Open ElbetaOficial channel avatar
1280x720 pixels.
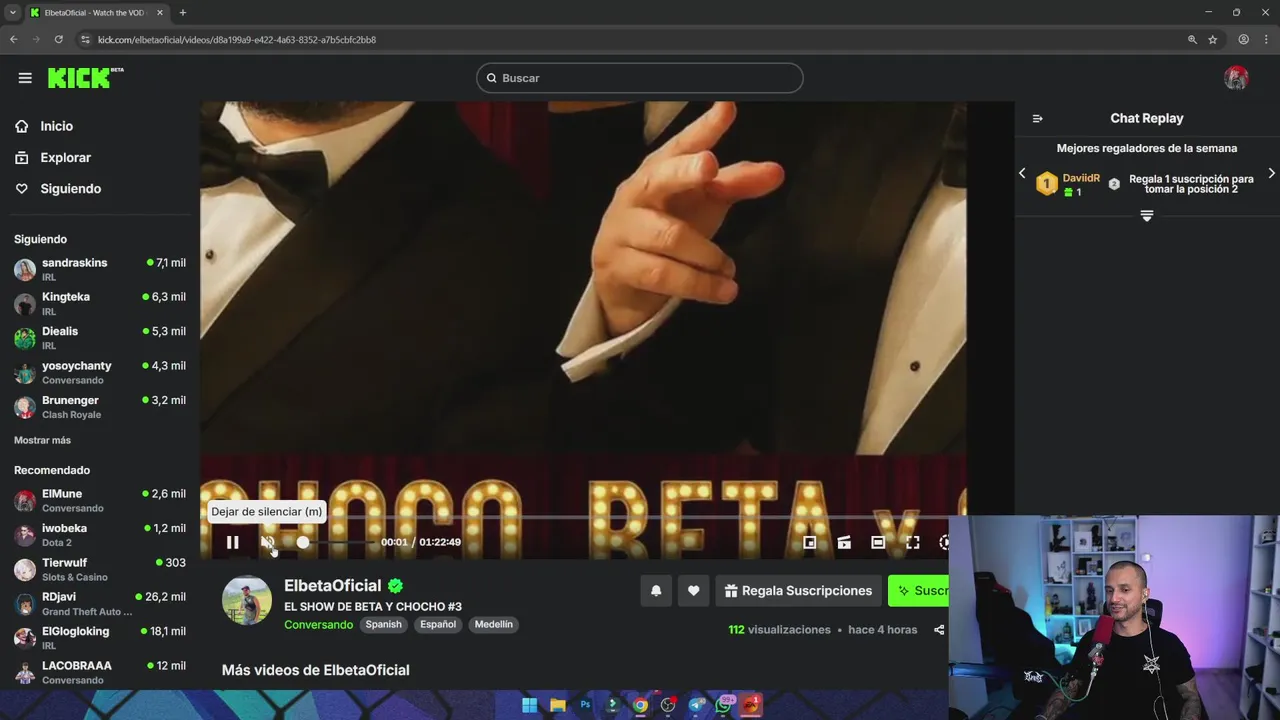coord(246,601)
